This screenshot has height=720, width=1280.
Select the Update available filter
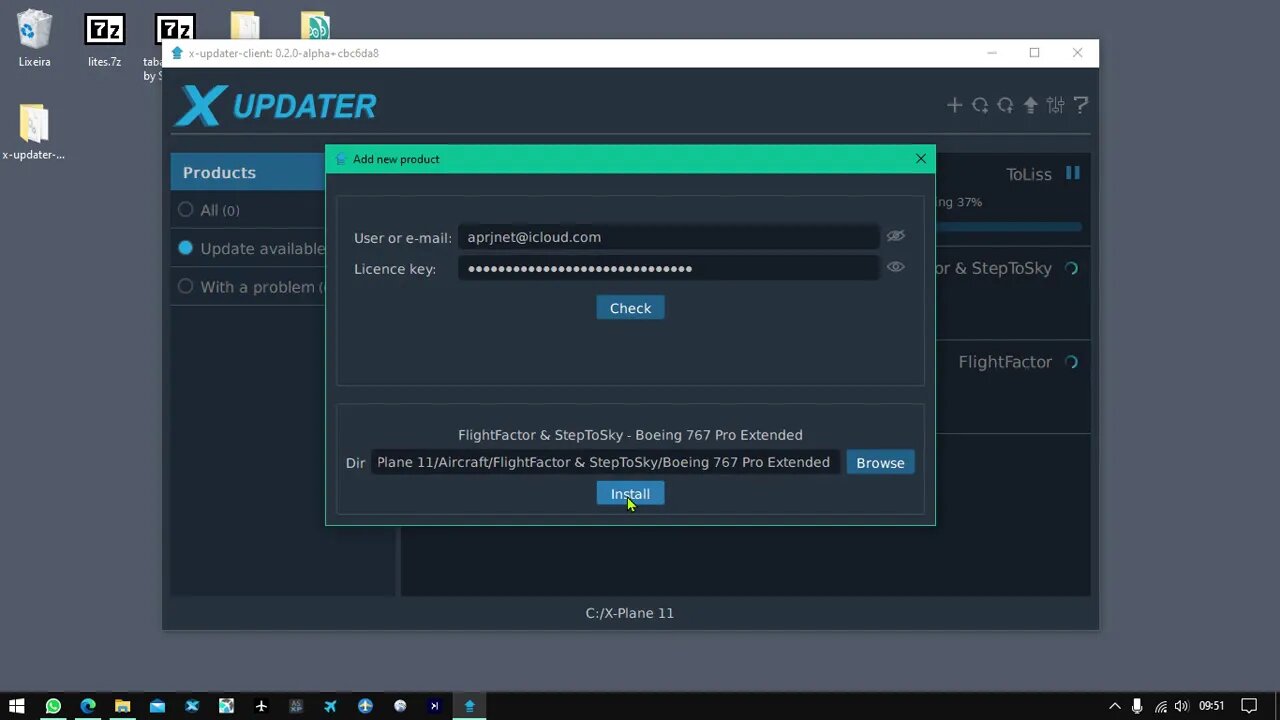[x=252, y=248]
